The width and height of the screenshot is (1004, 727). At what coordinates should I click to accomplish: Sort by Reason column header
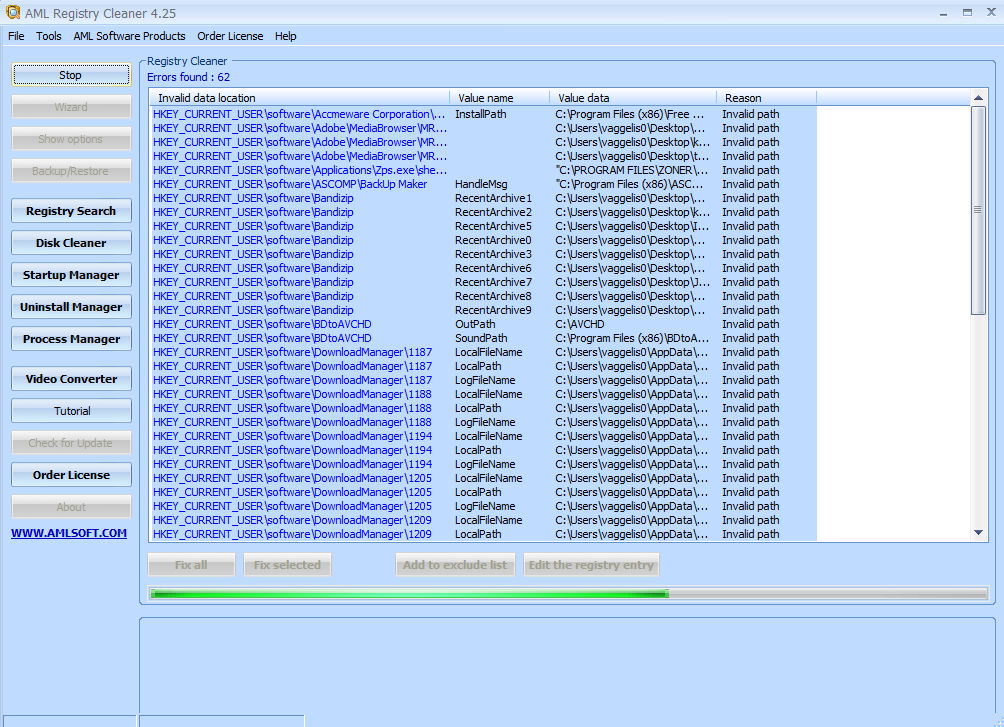coord(766,98)
